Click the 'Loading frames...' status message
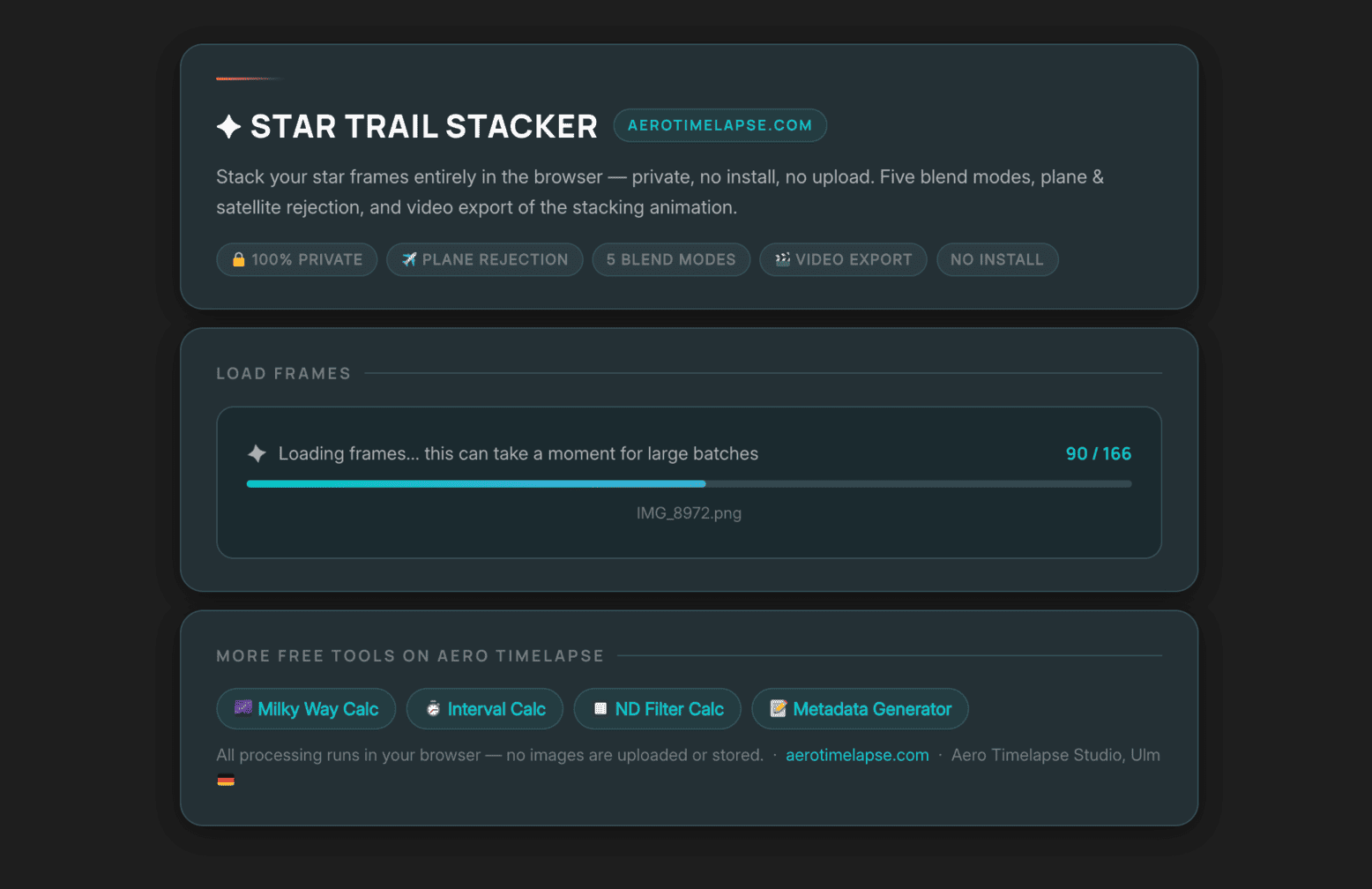The image size is (1372, 889). click(518, 453)
